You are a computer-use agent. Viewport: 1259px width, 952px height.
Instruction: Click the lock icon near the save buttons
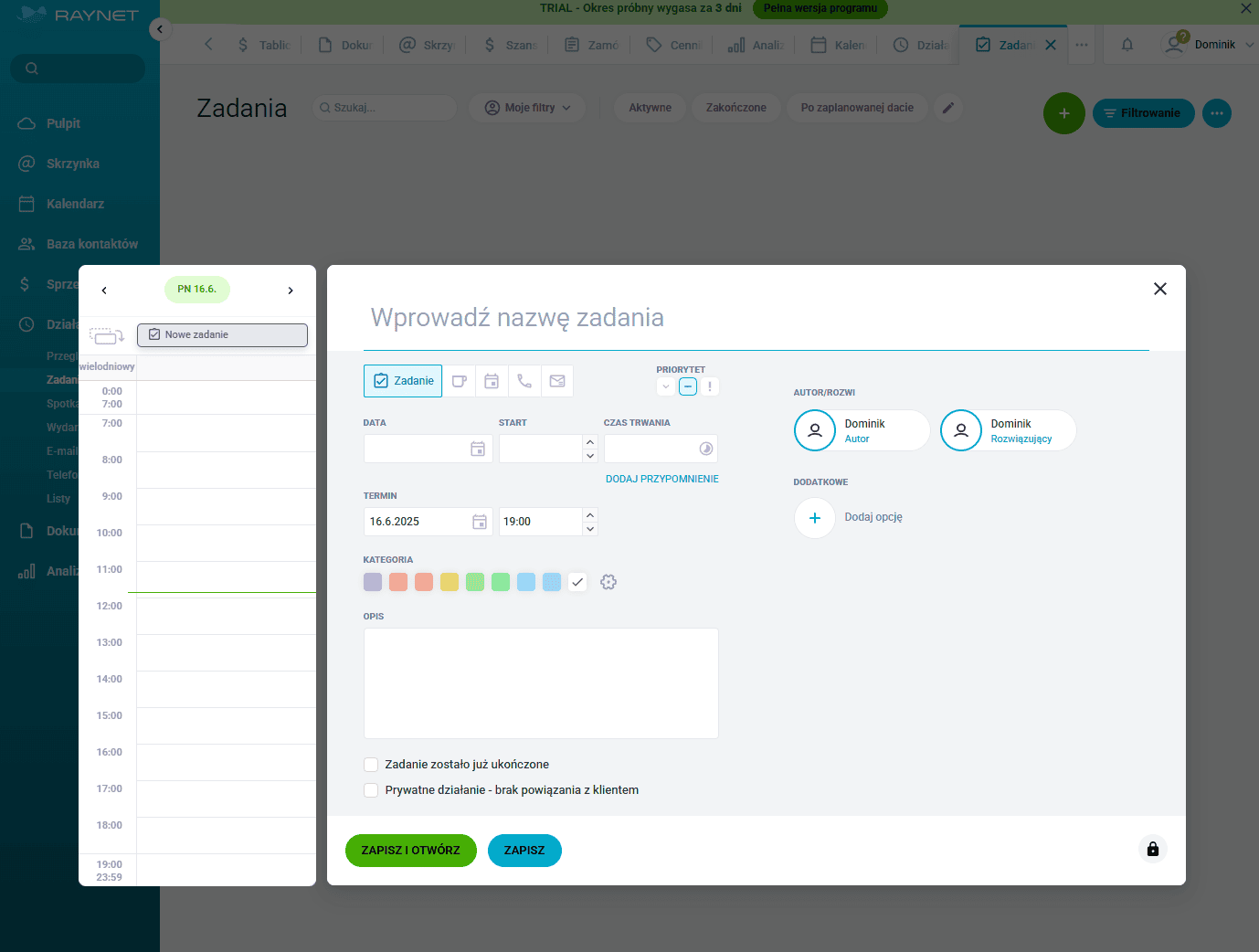click(x=1152, y=849)
